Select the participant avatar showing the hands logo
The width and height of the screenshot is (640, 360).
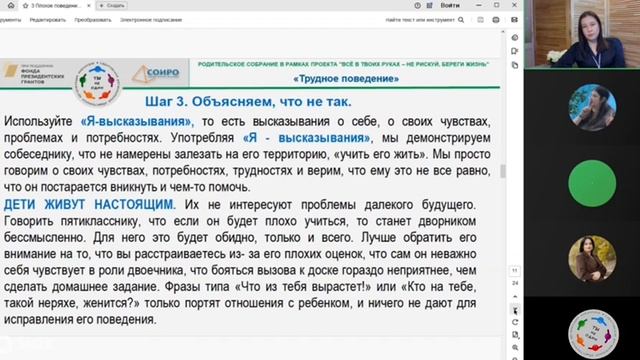coord(593,334)
